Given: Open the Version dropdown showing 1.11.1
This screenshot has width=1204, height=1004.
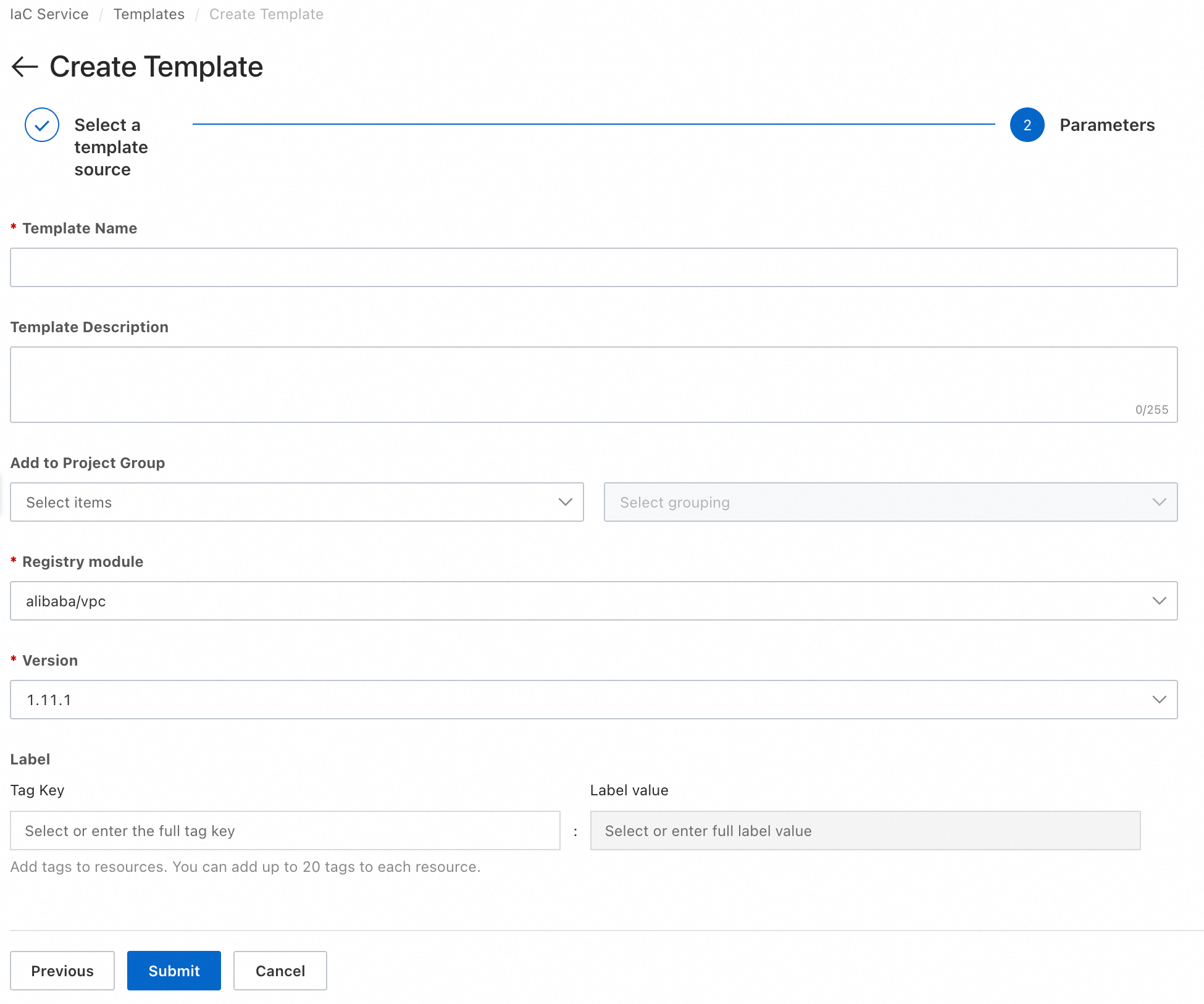Looking at the screenshot, I should point(594,700).
